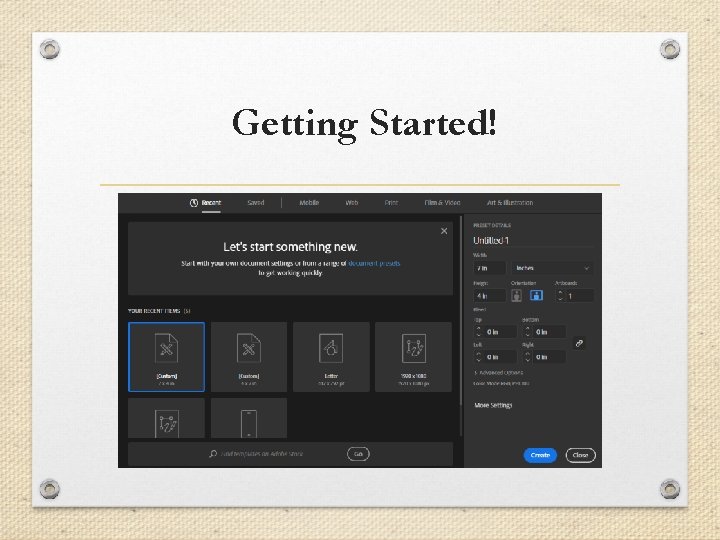The width and height of the screenshot is (720, 540).
Task: Click the Left bleed stepper arrows
Action: [478, 357]
